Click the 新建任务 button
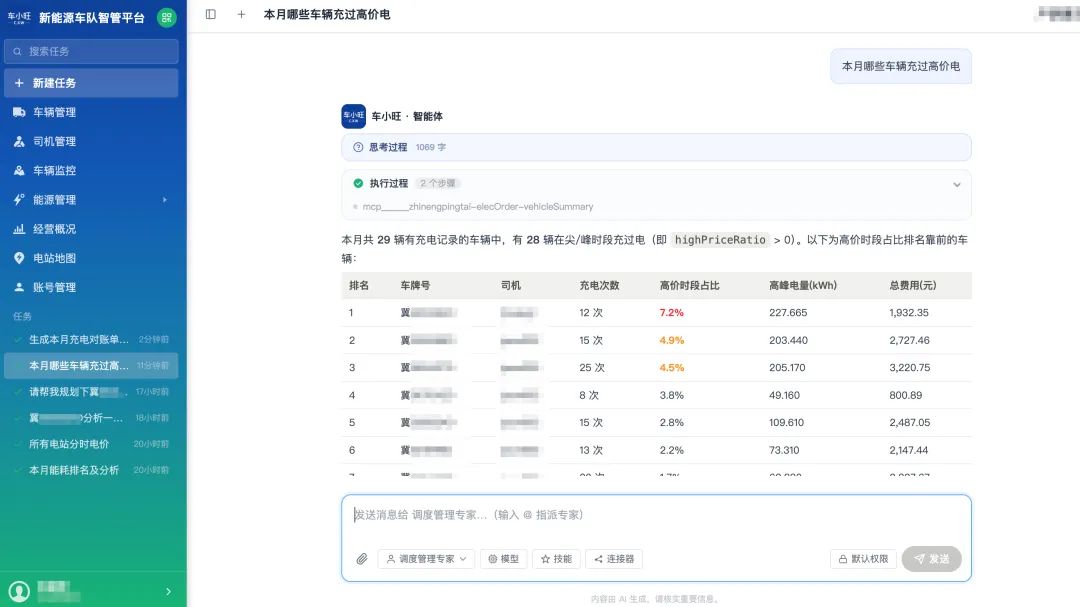 91,83
